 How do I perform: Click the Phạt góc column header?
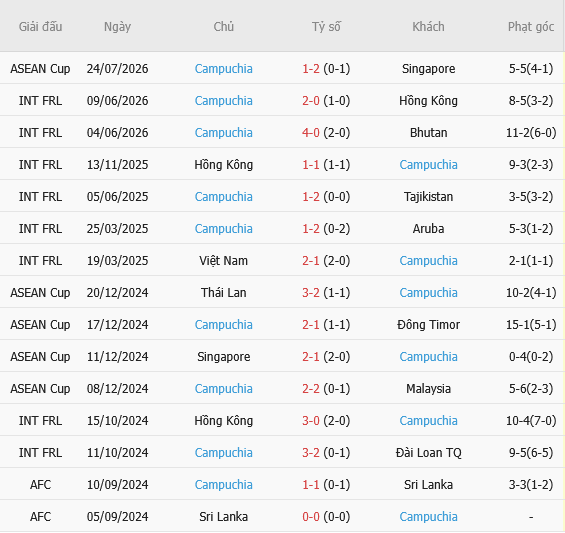click(531, 27)
